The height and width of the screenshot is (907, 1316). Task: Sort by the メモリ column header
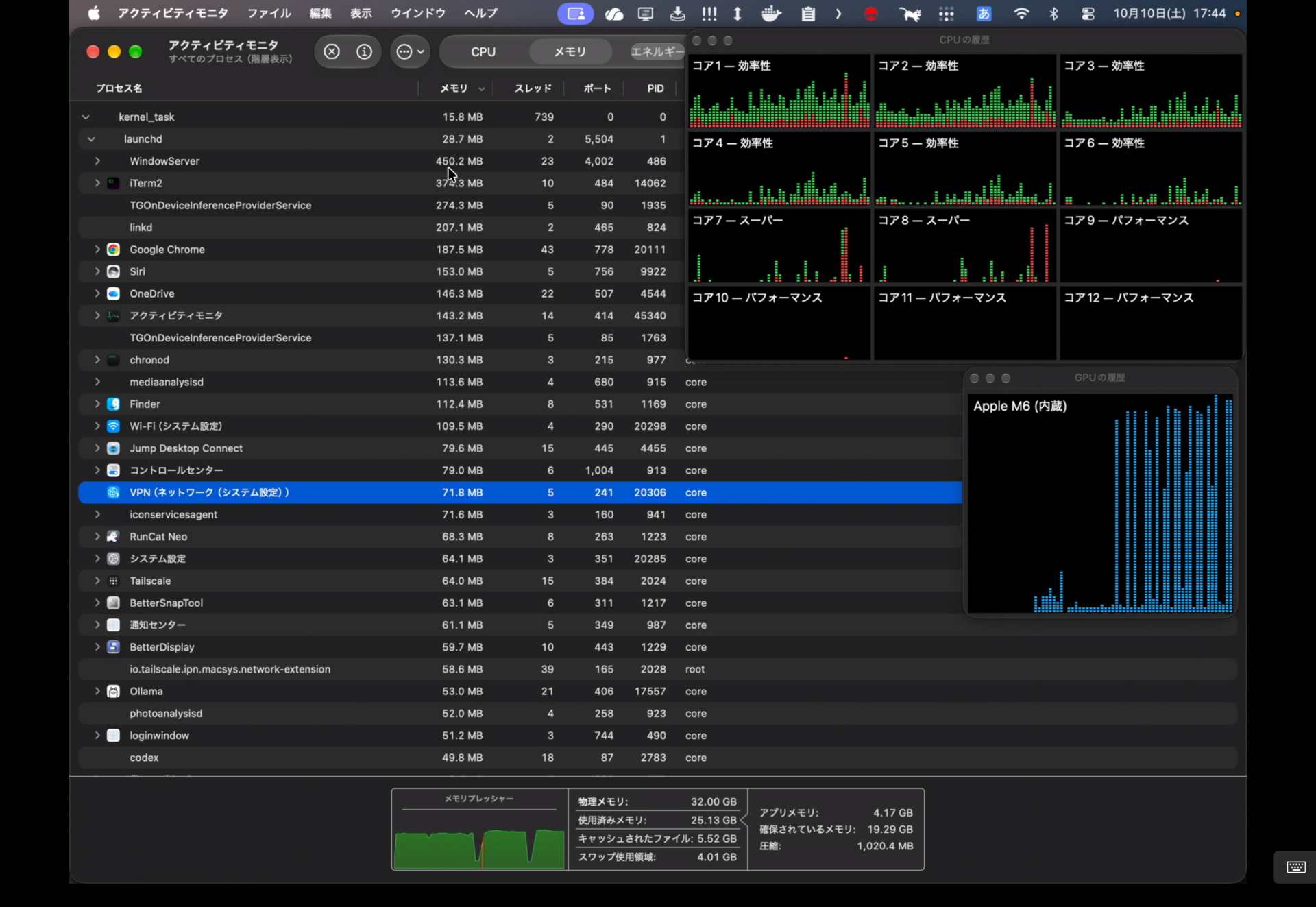455,88
